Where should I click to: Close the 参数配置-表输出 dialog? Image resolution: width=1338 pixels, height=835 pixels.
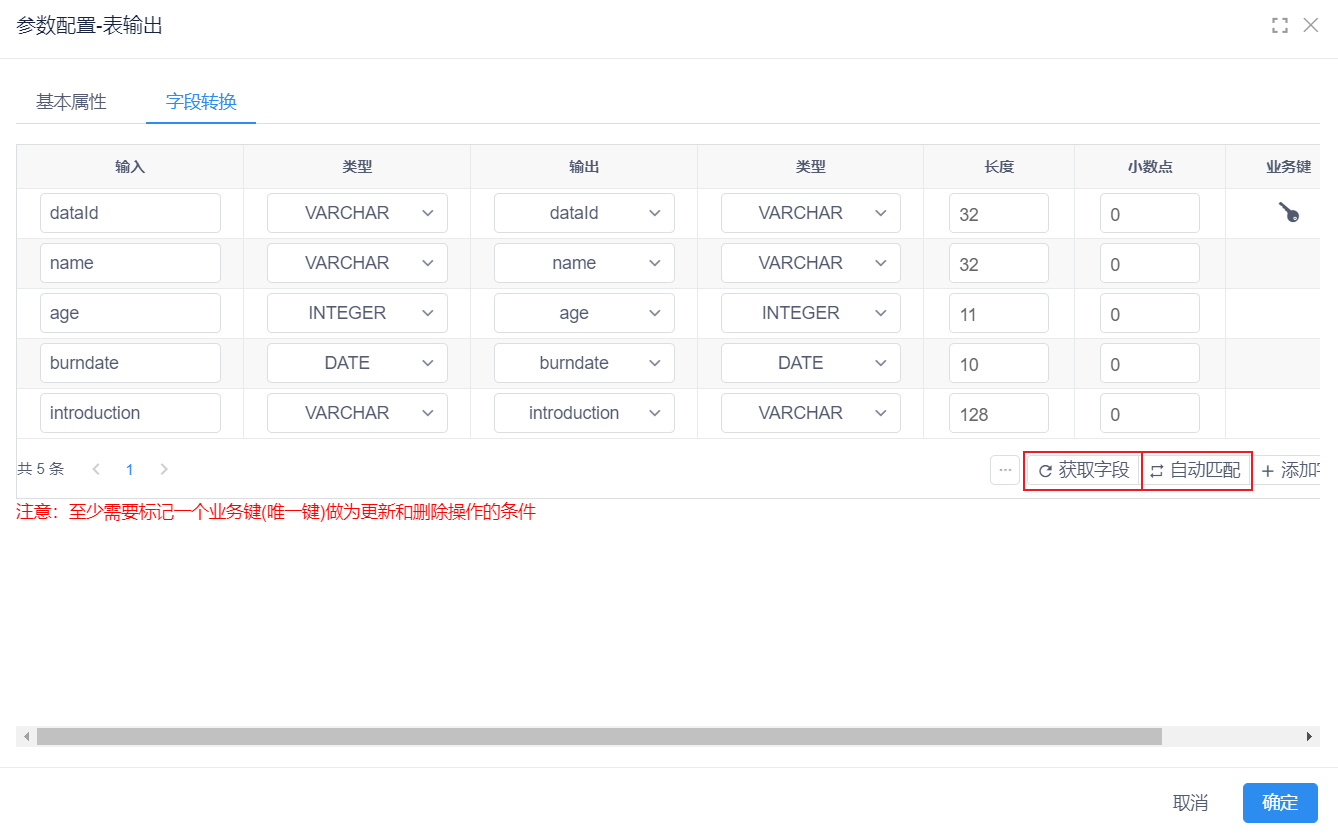point(1310,26)
